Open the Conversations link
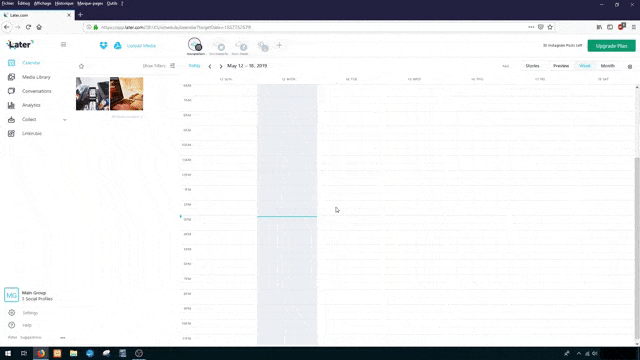The height and width of the screenshot is (360, 640). [37, 91]
